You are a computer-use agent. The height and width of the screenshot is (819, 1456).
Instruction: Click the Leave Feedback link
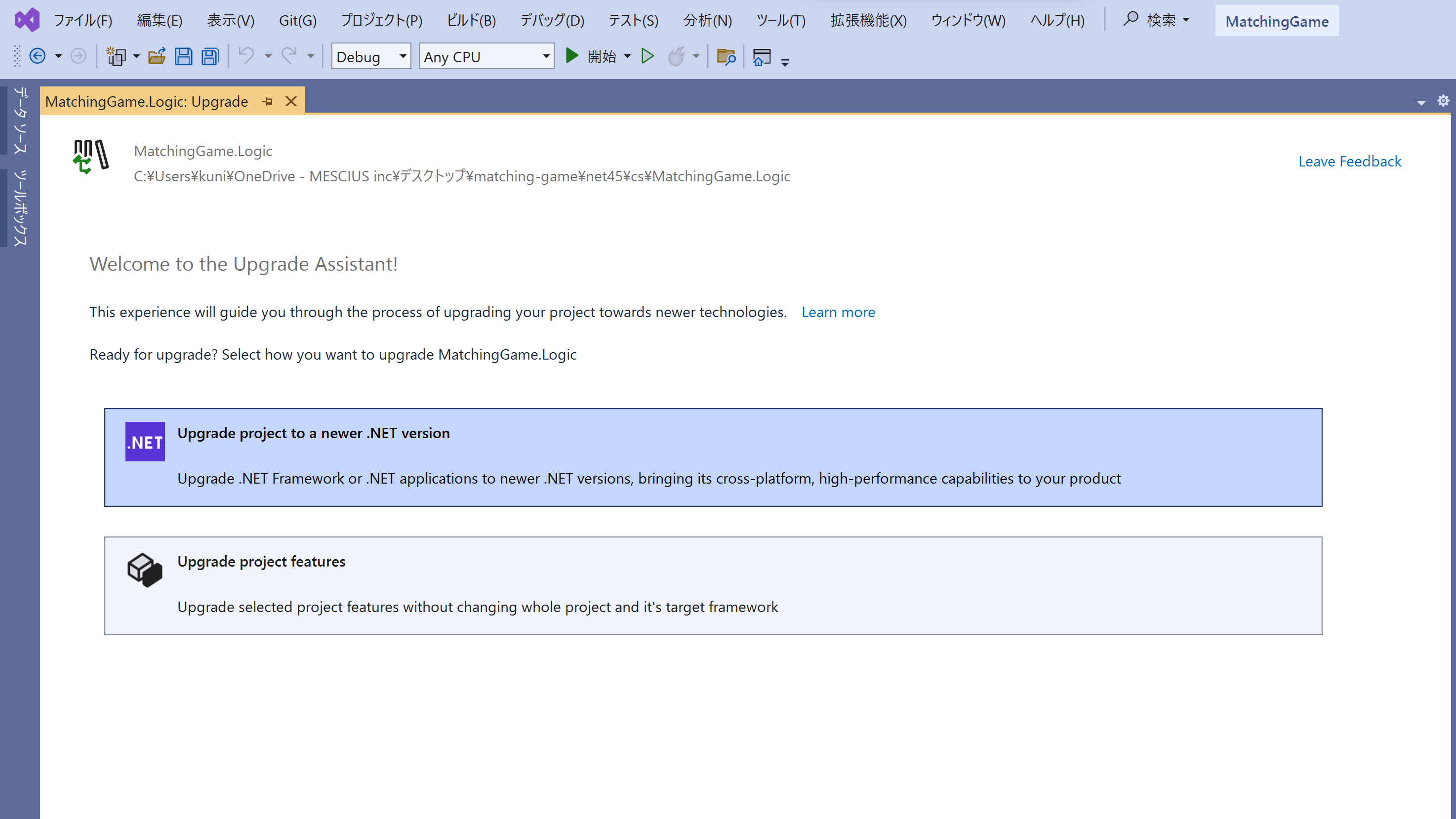click(x=1350, y=162)
